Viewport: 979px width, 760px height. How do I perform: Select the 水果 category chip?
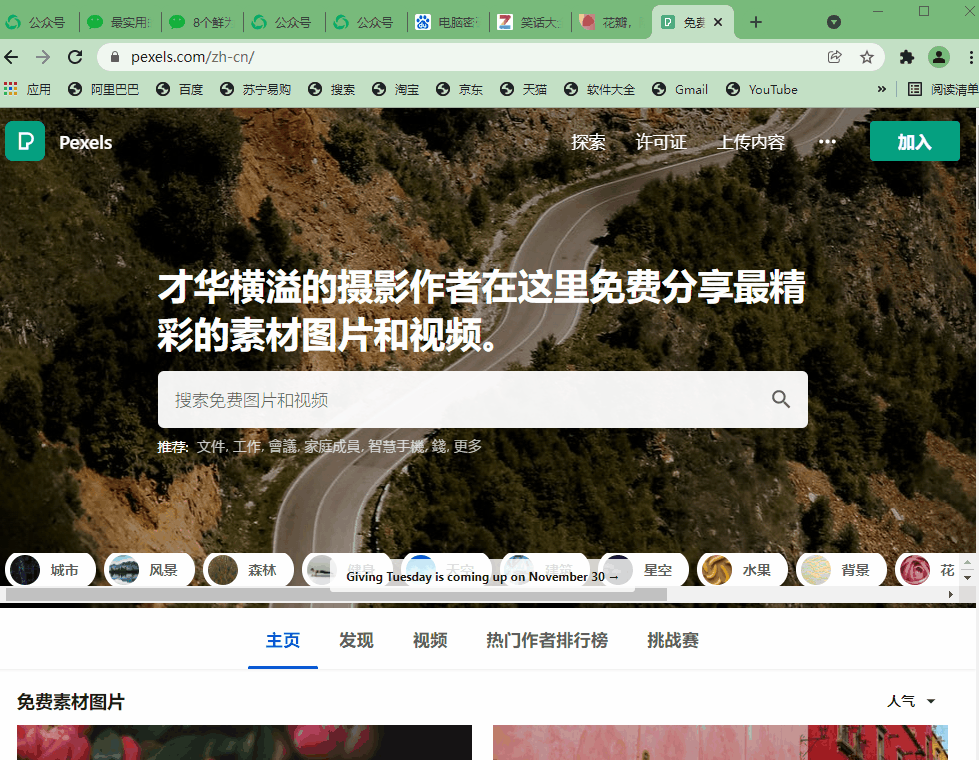(x=742, y=569)
